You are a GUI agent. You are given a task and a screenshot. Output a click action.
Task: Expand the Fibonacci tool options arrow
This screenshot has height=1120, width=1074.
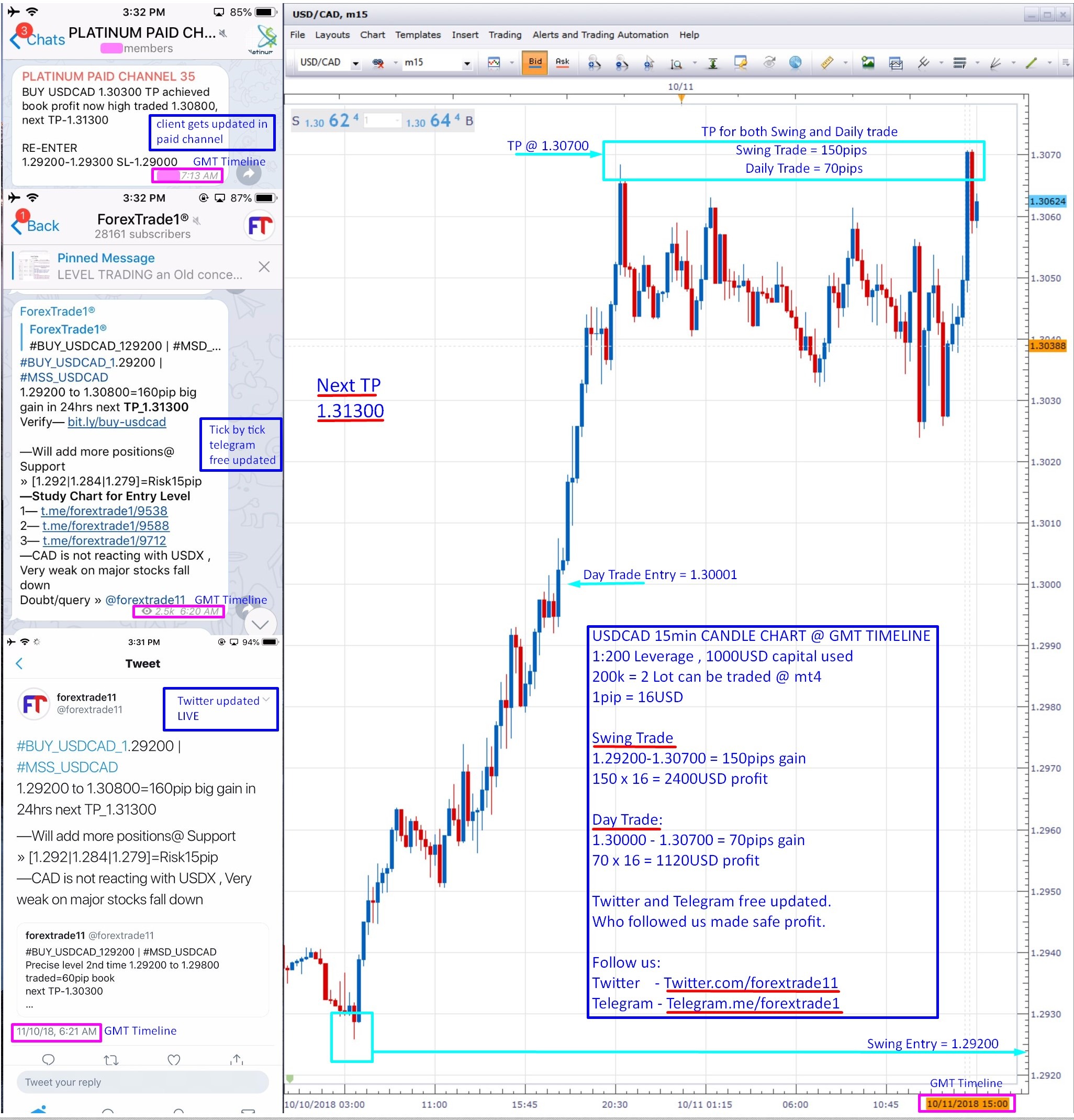pyautogui.click(x=977, y=63)
